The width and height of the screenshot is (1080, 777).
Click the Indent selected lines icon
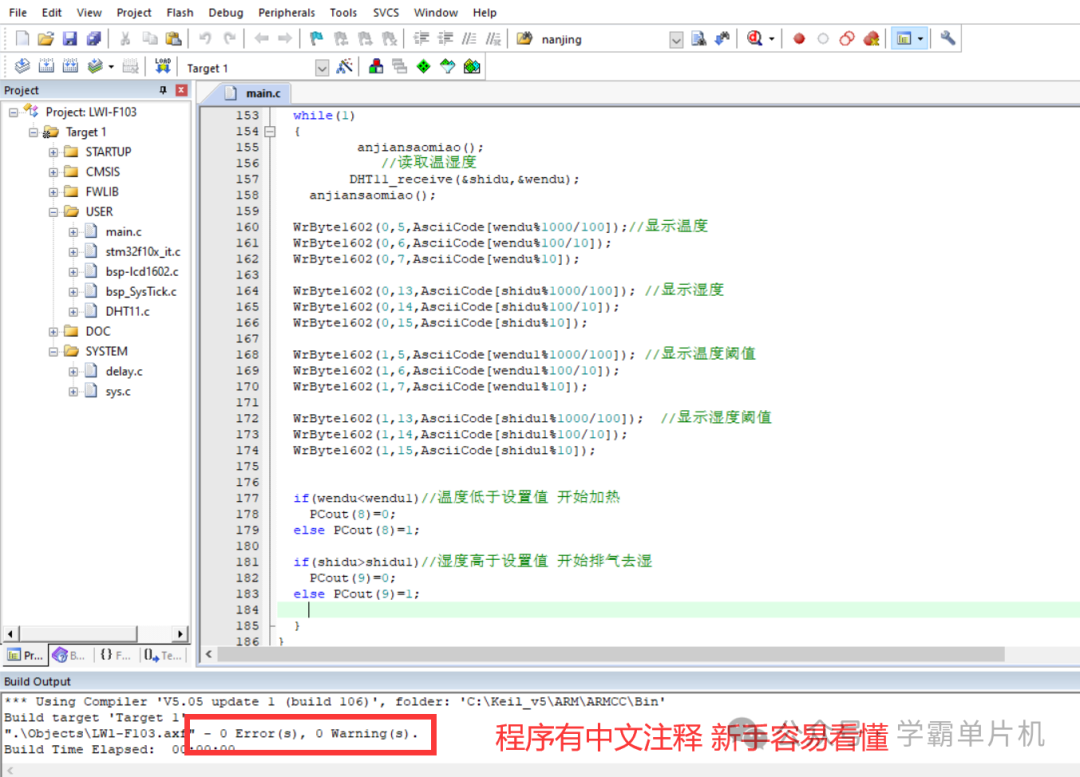(x=421, y=39)
